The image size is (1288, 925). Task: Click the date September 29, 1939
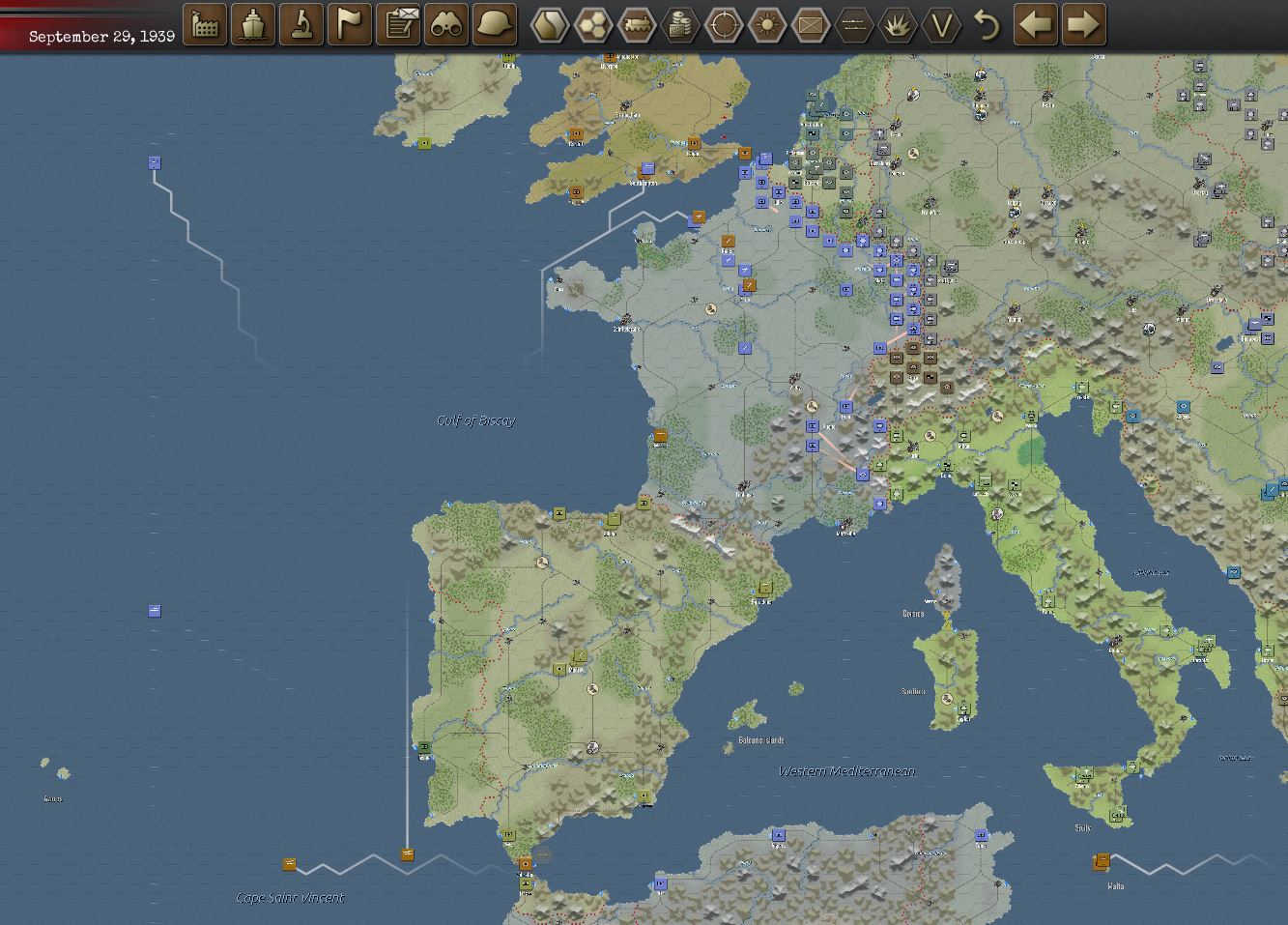tap(101, 36)
